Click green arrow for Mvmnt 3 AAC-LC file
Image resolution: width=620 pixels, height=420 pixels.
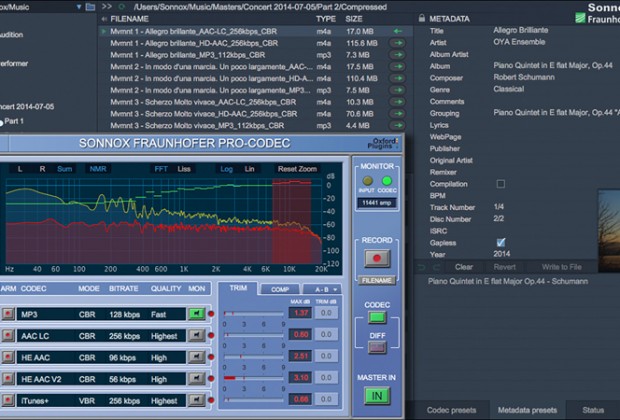point(398,102)
